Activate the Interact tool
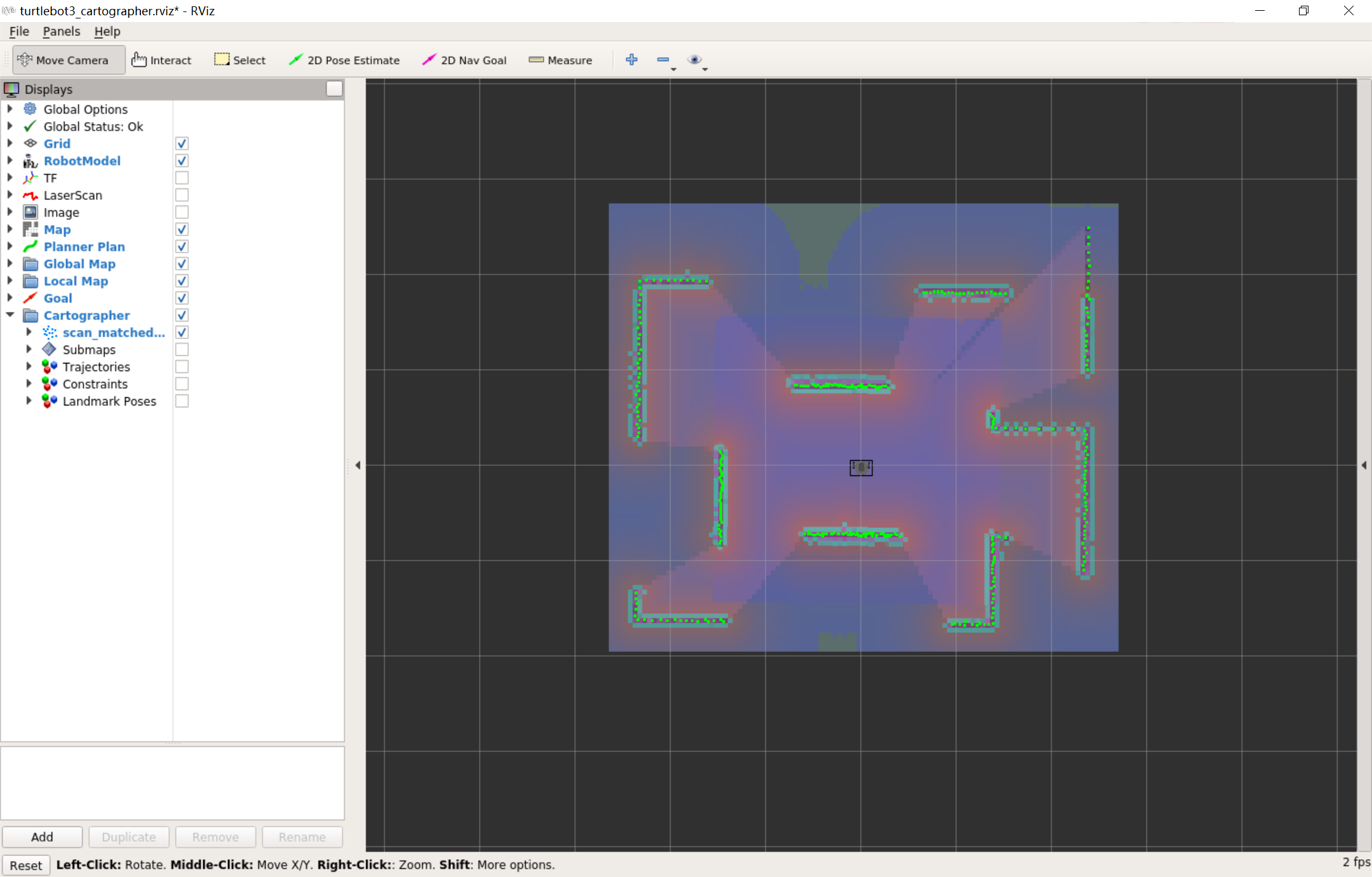 coord(161,60)
